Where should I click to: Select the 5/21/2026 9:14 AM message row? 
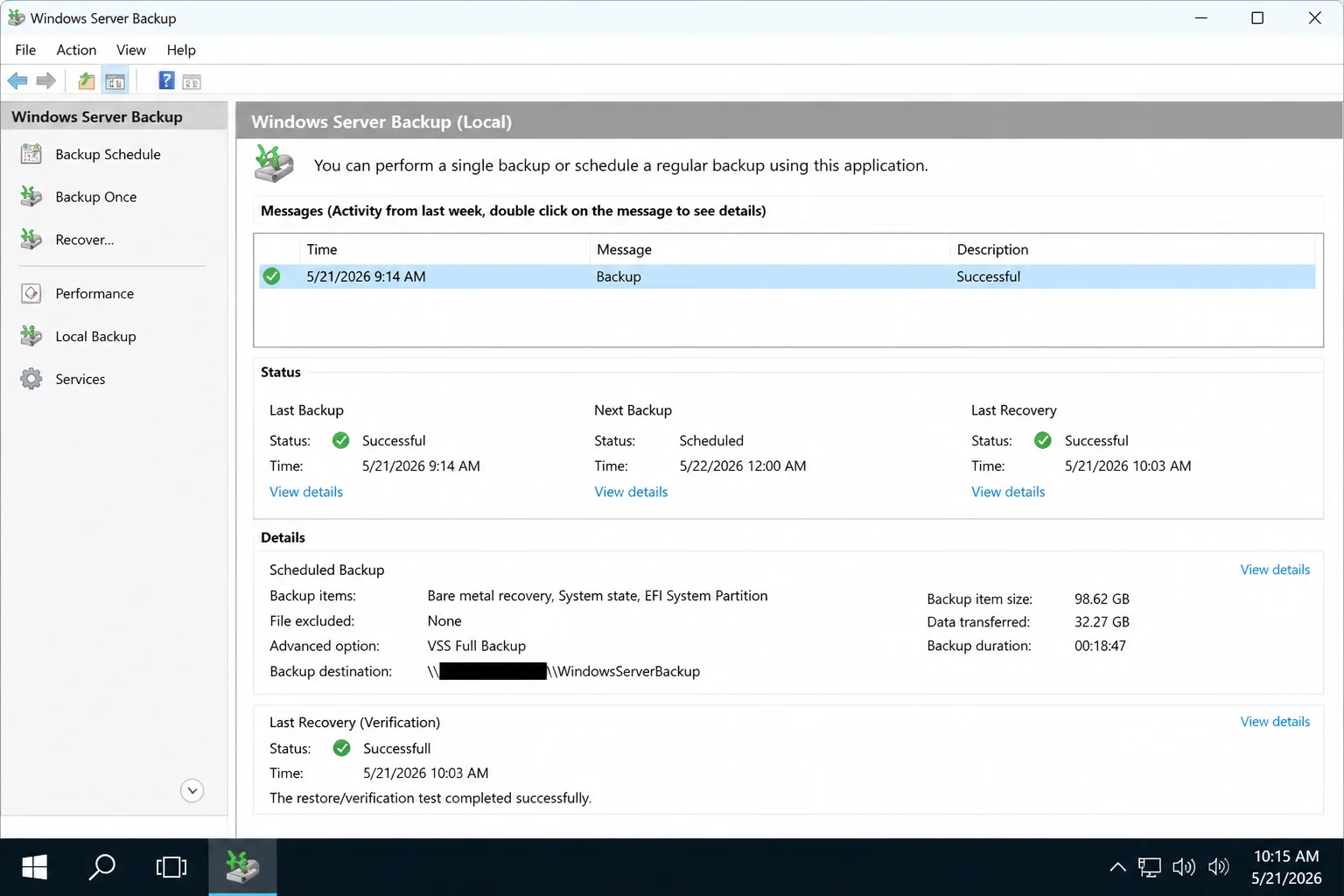(x=787, y=276)
